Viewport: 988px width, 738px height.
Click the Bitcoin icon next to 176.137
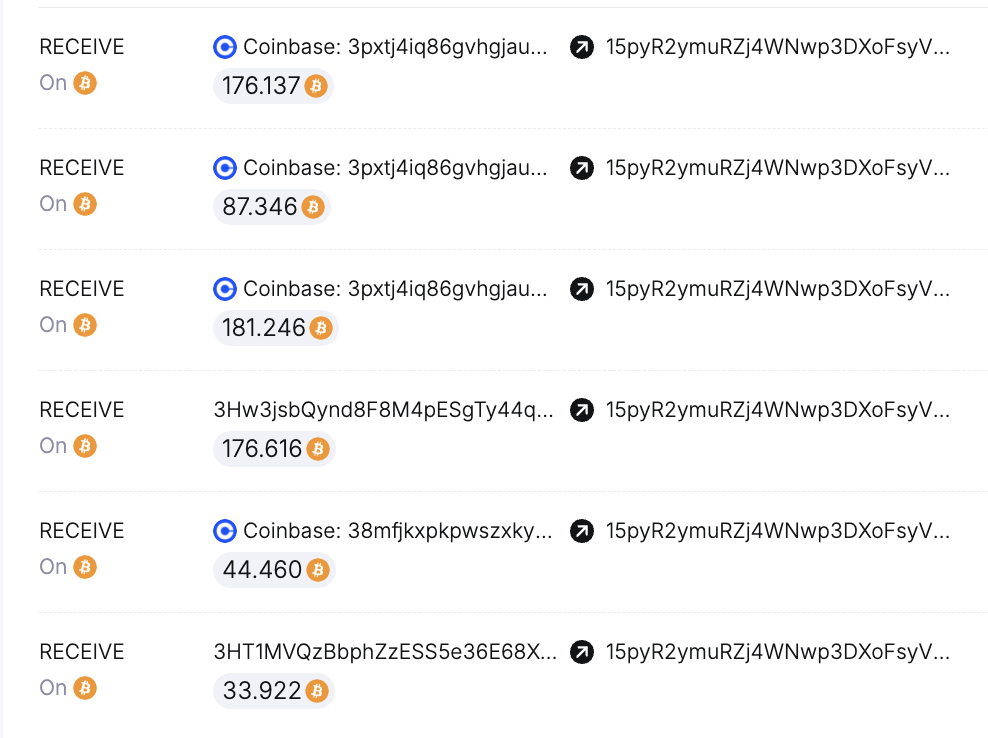[317, 87]
